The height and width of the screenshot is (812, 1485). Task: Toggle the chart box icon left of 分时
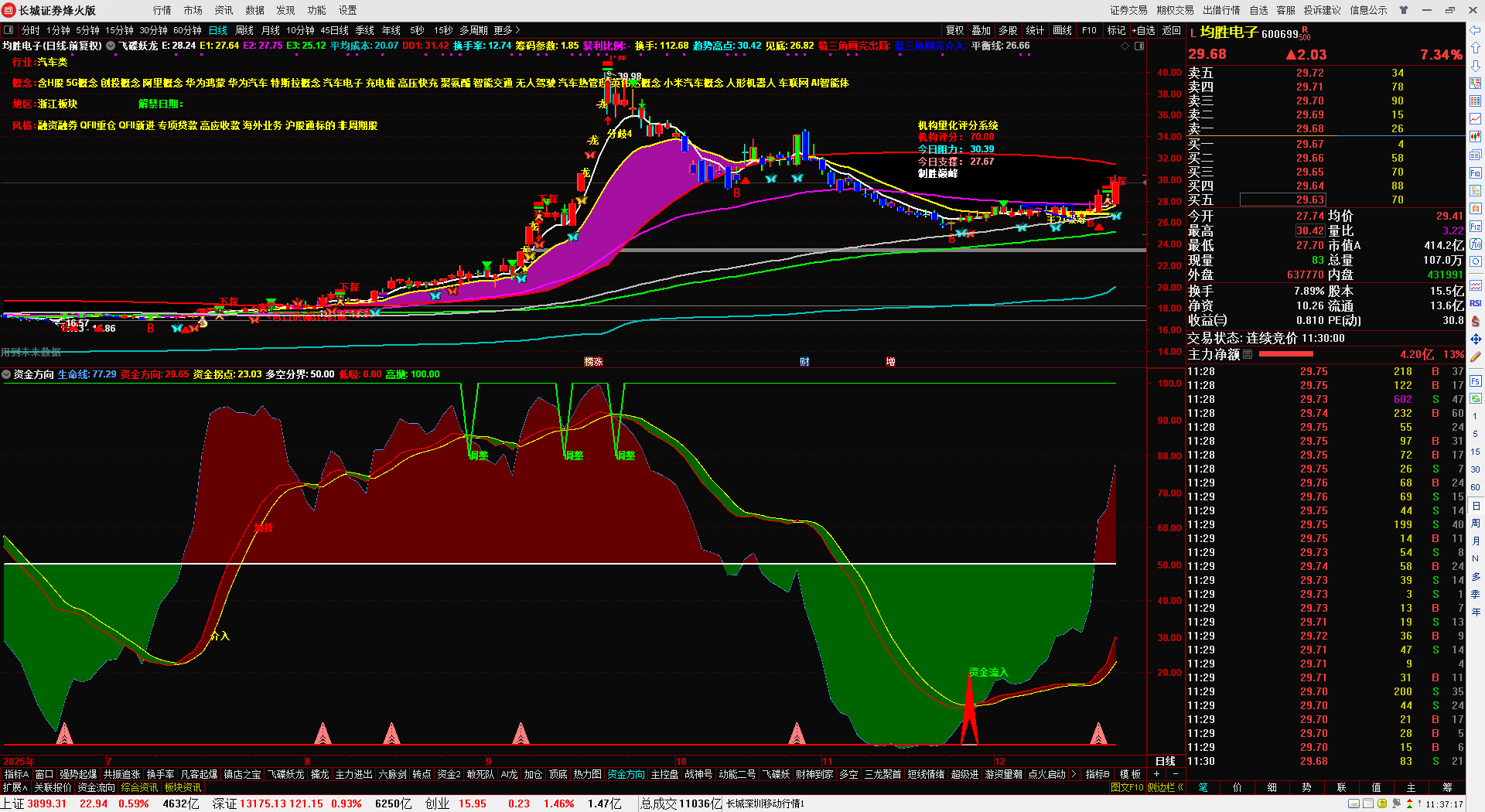click(9, 30)
